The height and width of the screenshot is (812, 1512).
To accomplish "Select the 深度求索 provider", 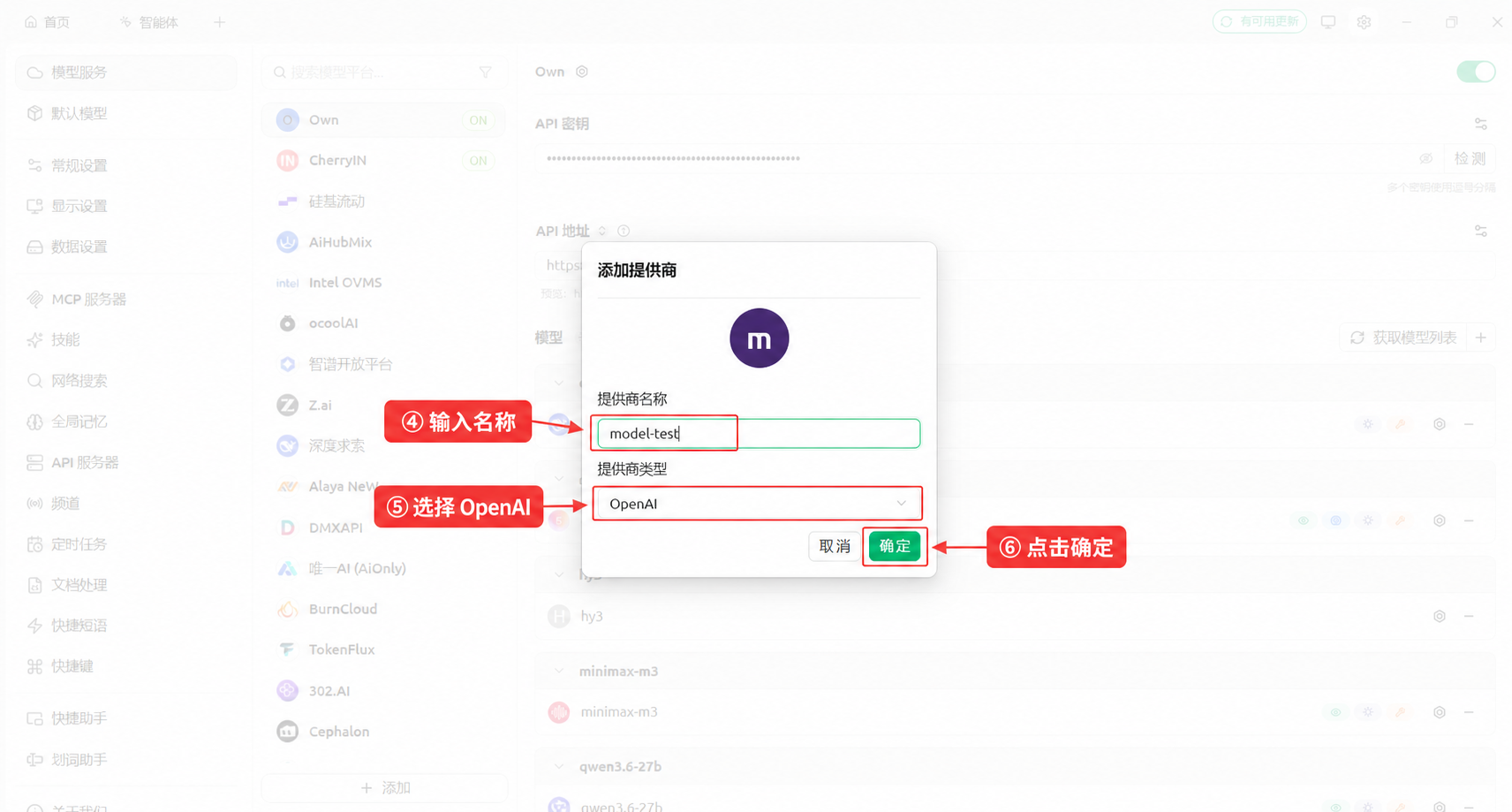I will coord(384,446).
